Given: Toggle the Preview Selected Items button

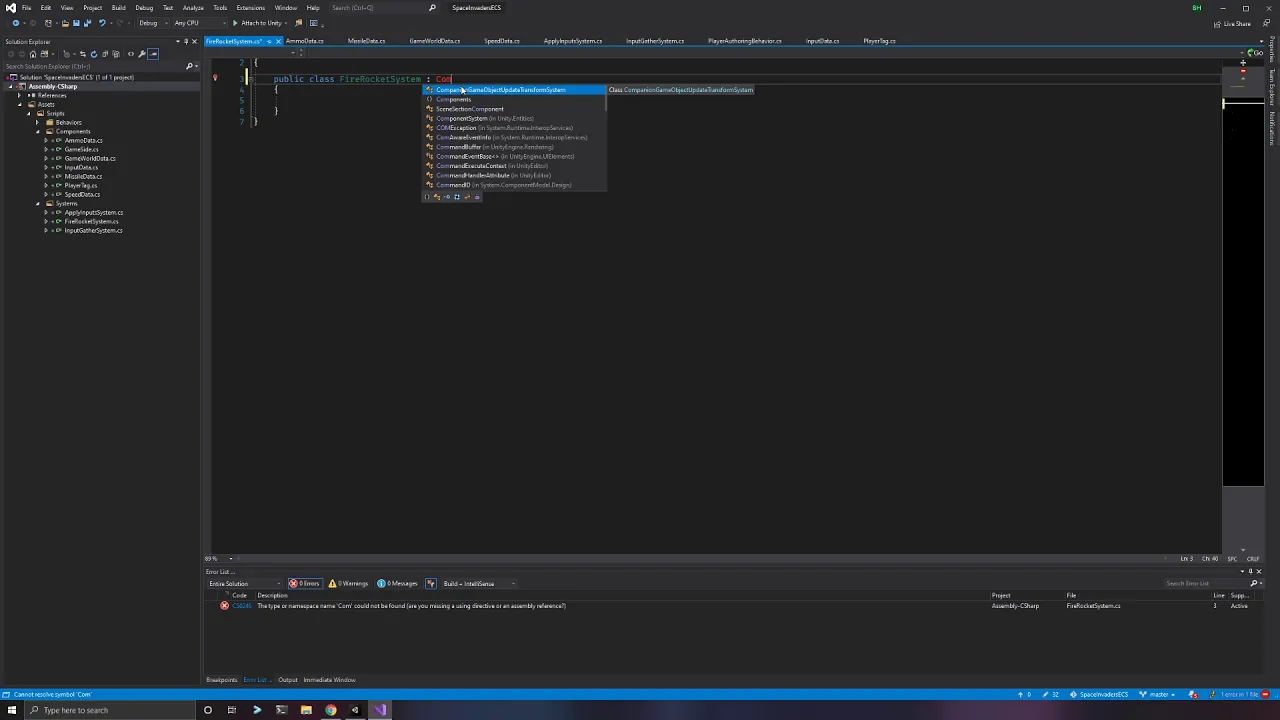Looking at the screenshot, I should coord(153,54).
